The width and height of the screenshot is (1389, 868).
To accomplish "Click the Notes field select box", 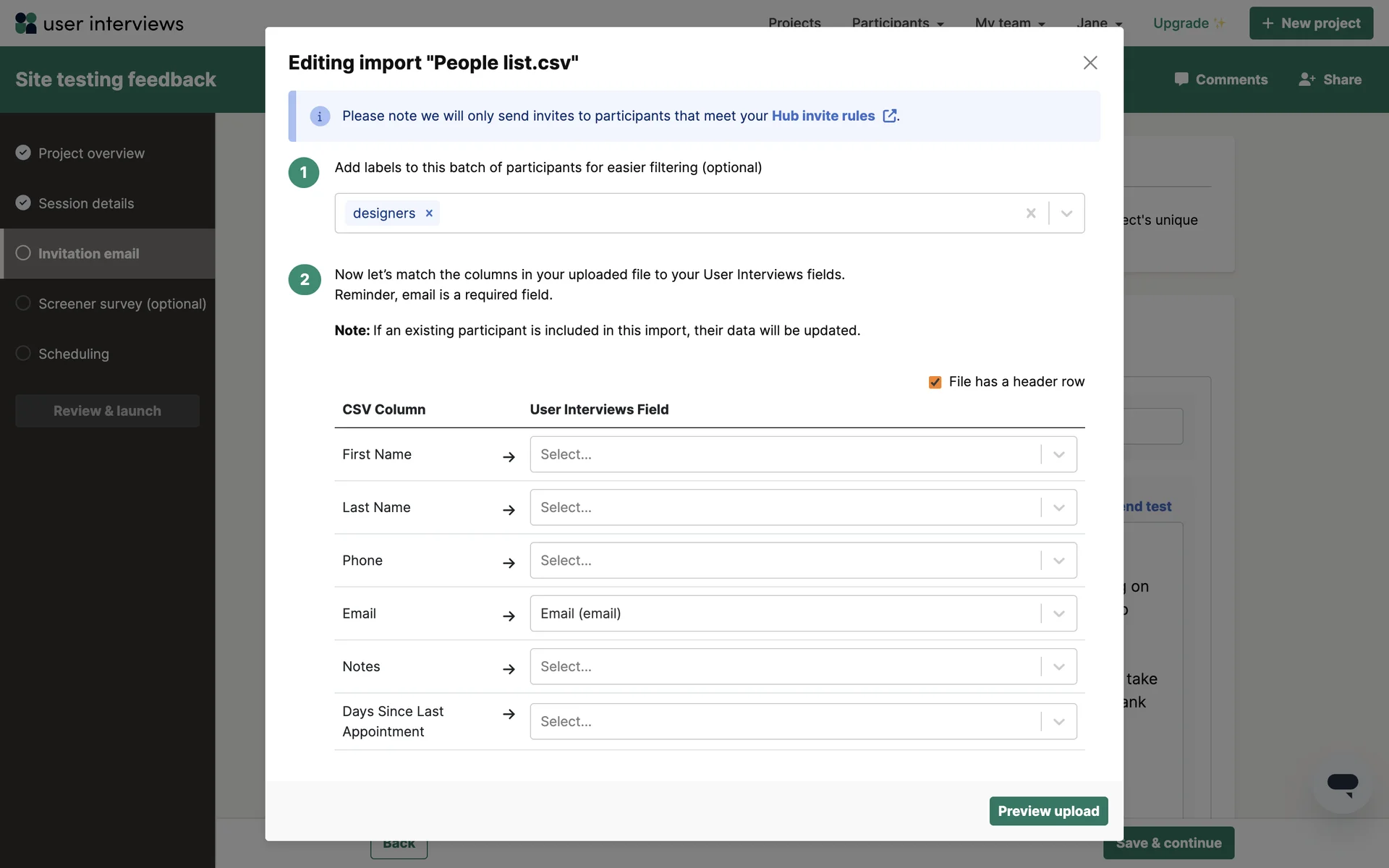I will (x=785, y=666).
